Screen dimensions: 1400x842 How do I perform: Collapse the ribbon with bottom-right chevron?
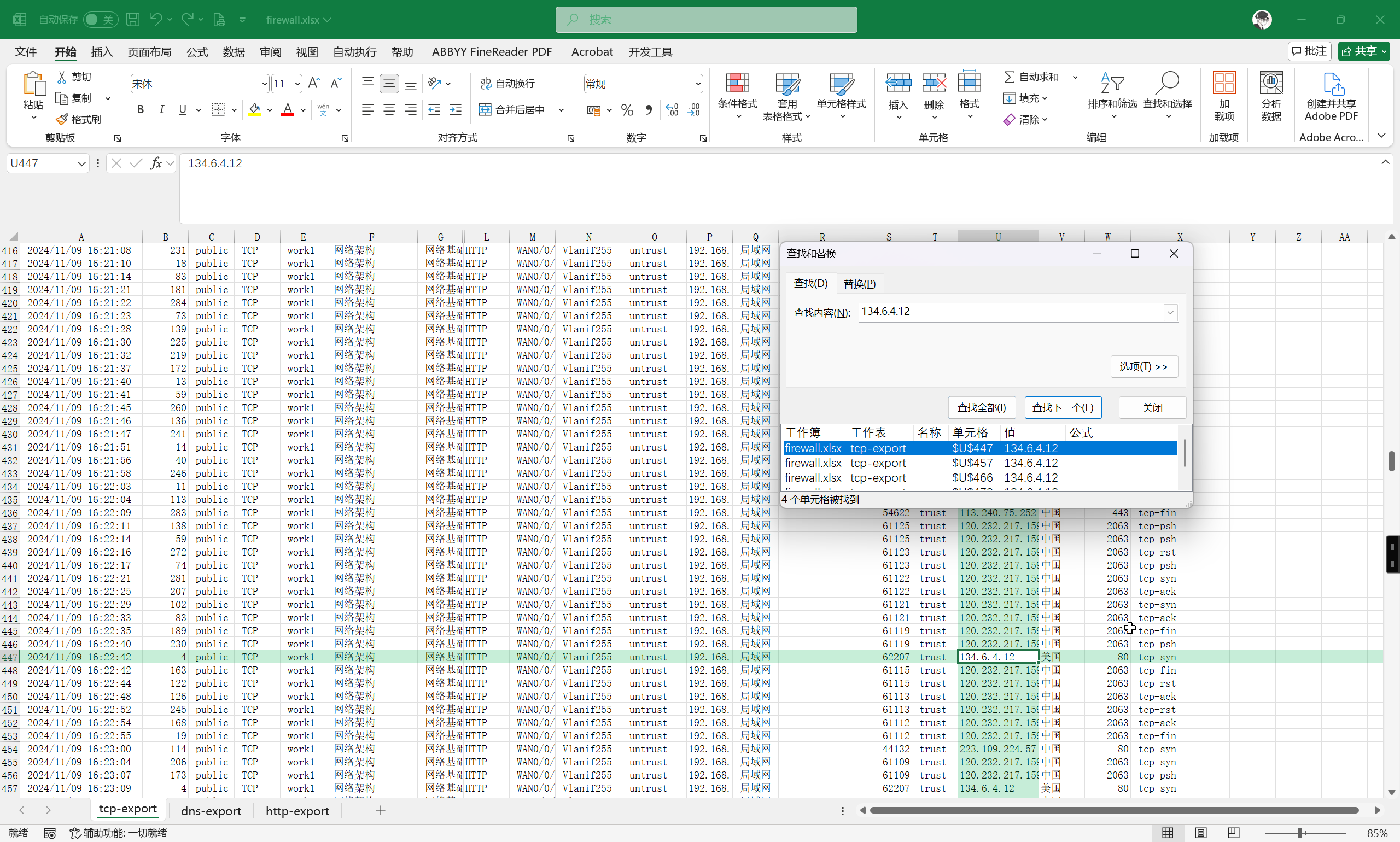tap(1382, 136)
